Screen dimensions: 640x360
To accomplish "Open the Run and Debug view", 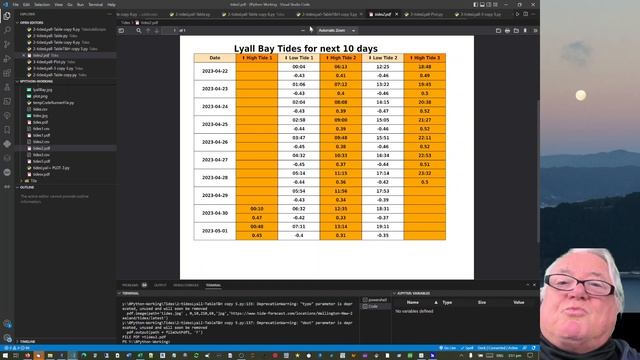I will point(7,59).
